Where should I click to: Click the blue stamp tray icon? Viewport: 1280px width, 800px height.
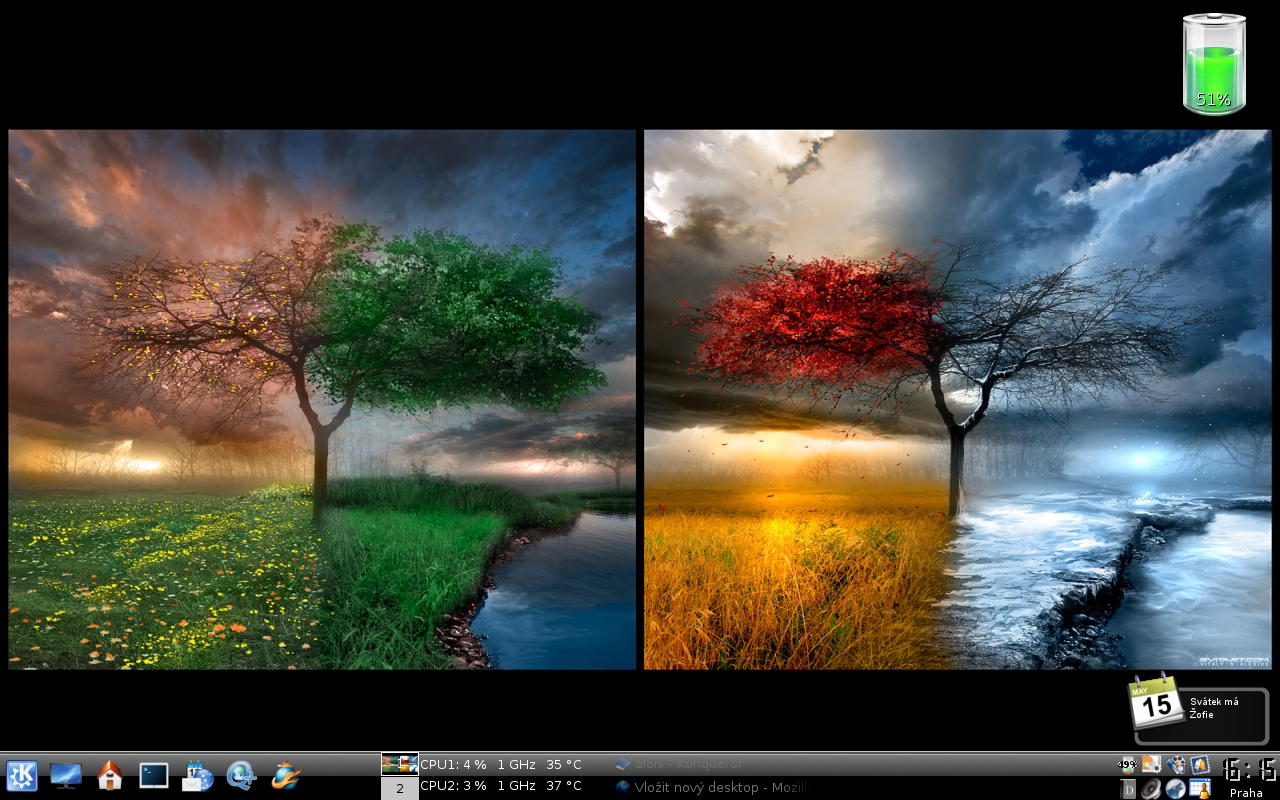(x=1200, y=765)
